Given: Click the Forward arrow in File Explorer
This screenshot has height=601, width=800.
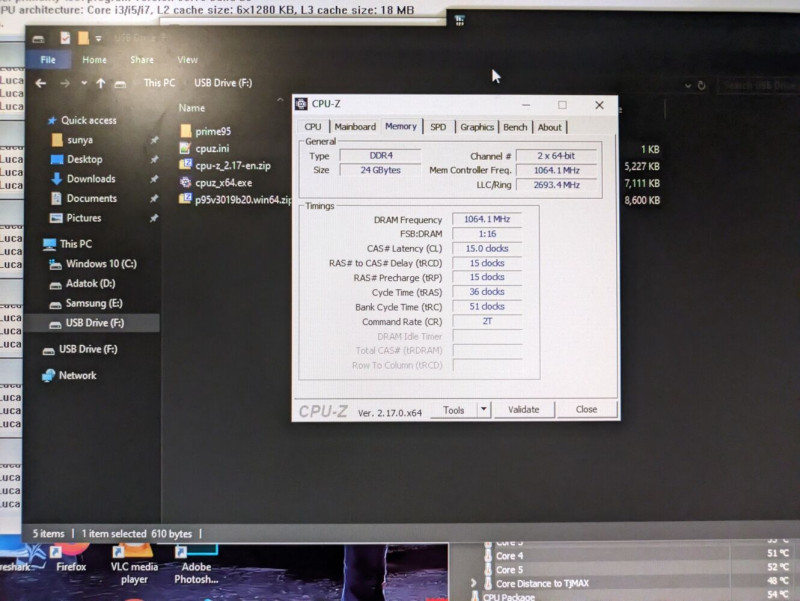Looking at the screenshot, I should tap(65, 83).
